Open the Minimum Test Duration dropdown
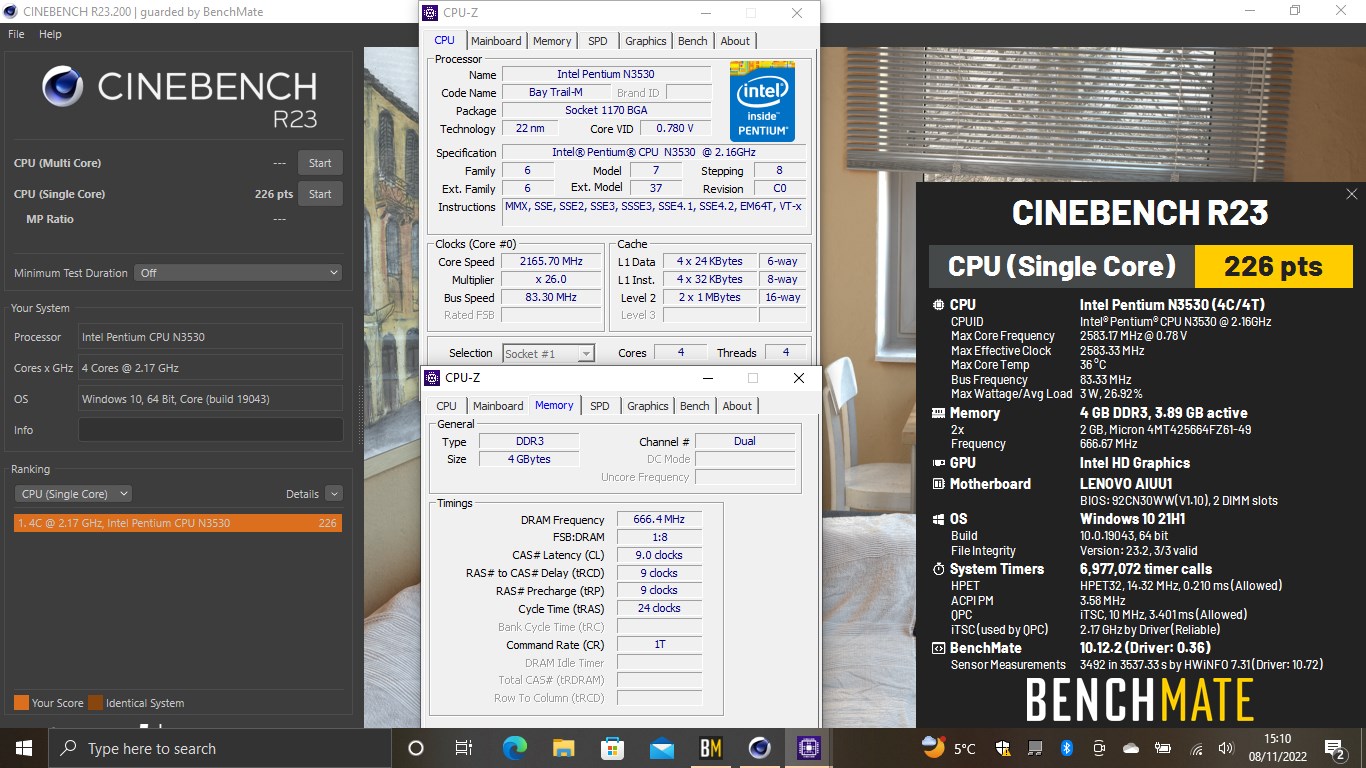Viewport: 1366px width, 768px height. point(239,273)
